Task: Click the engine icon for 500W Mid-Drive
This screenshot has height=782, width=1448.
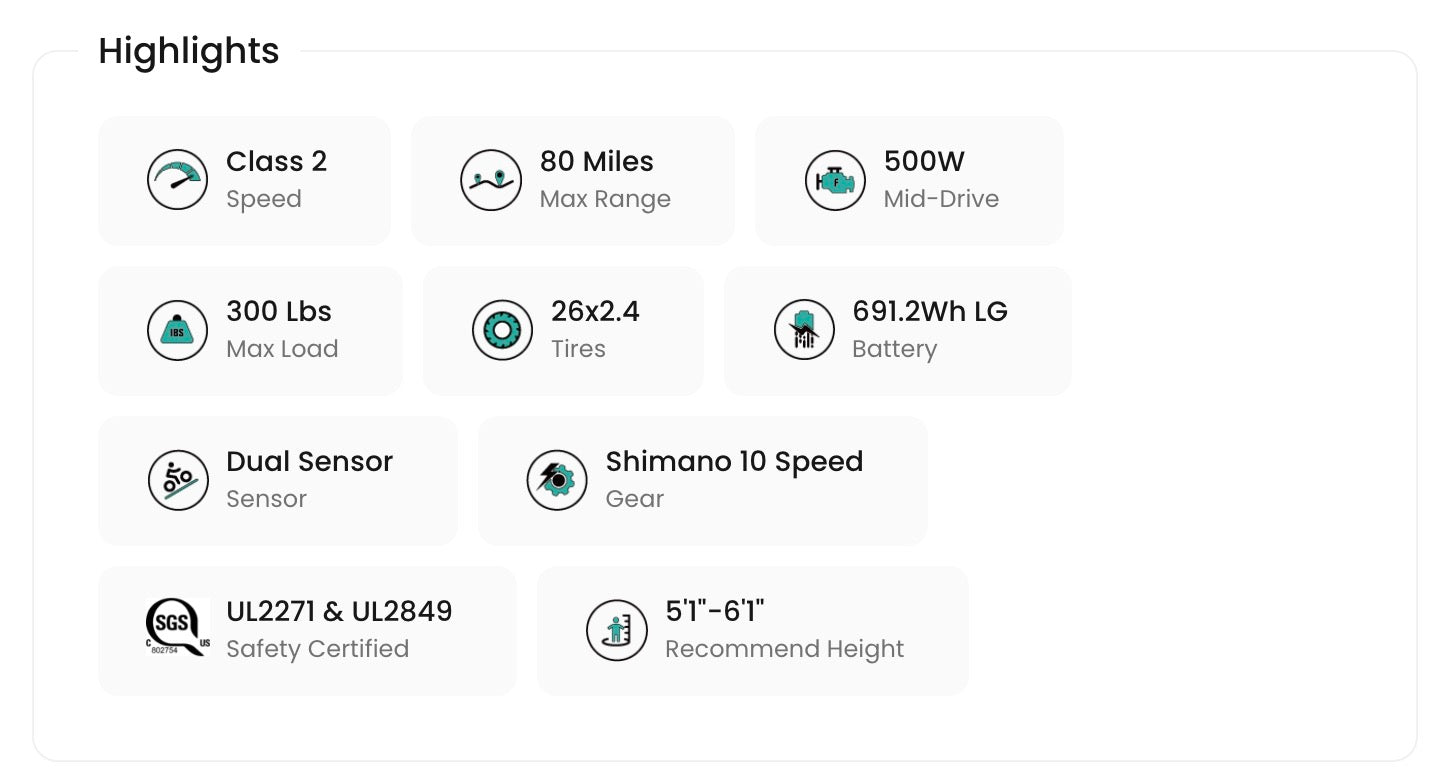Action: tap(835, 180)
